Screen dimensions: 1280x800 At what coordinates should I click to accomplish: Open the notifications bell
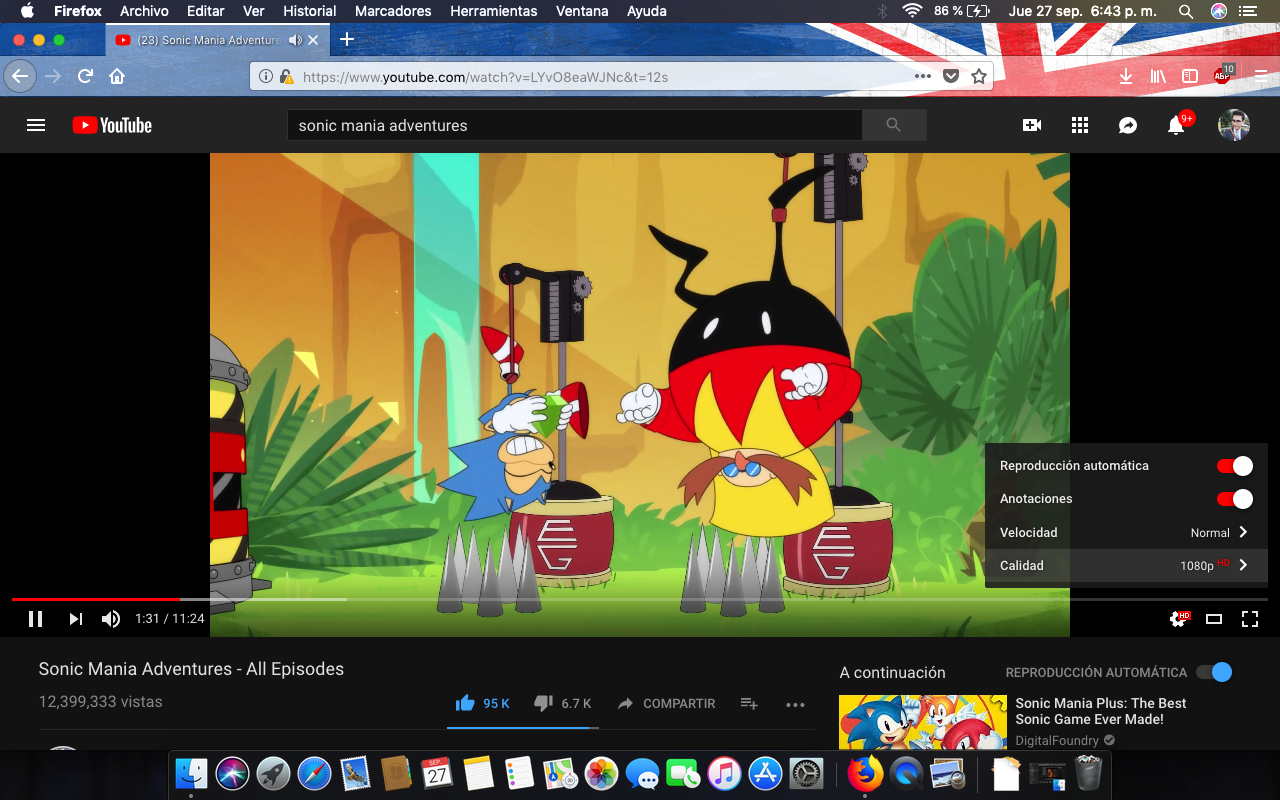[x=1177, y=125]
